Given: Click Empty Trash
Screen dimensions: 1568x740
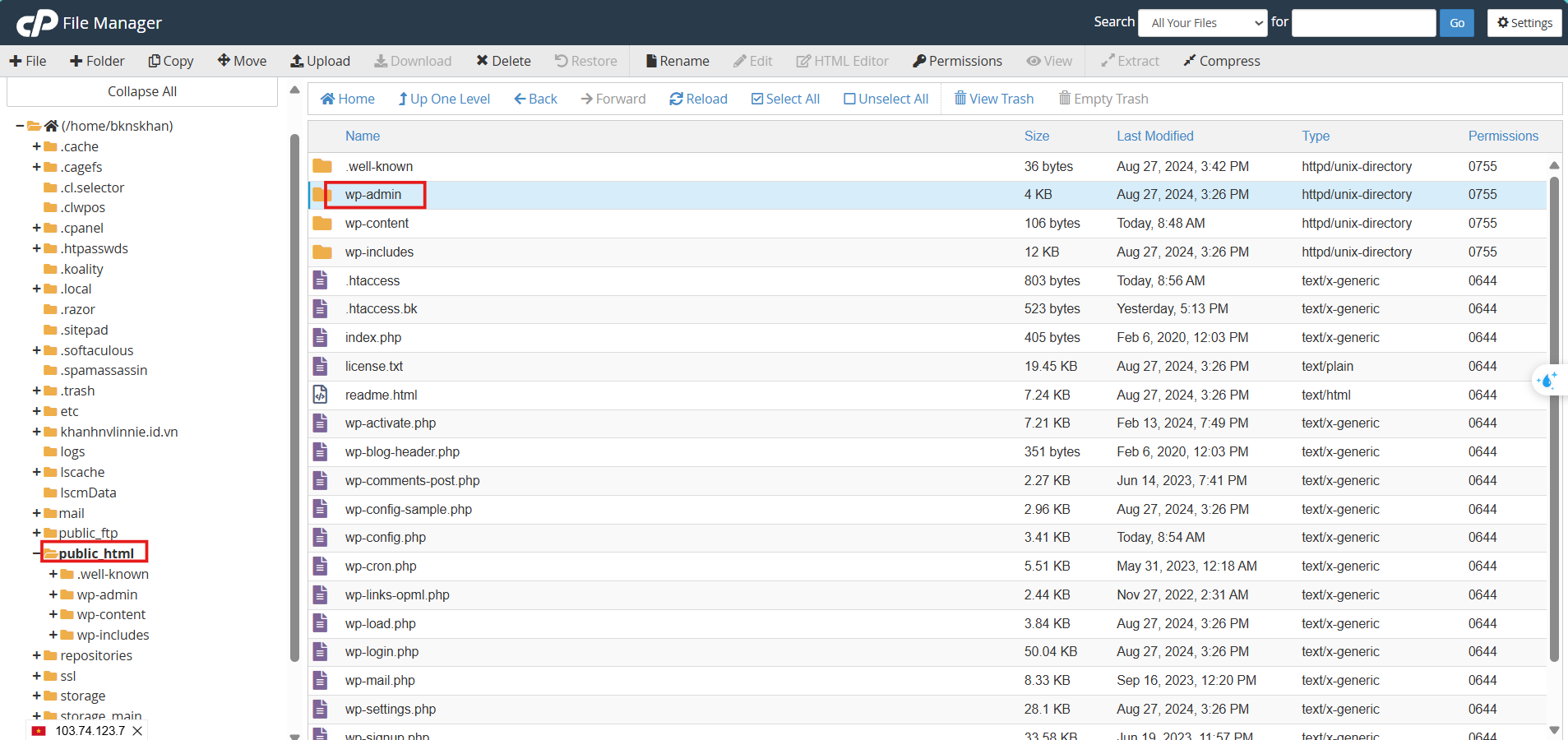Looking at the screenshot, I should (1103, 99).
